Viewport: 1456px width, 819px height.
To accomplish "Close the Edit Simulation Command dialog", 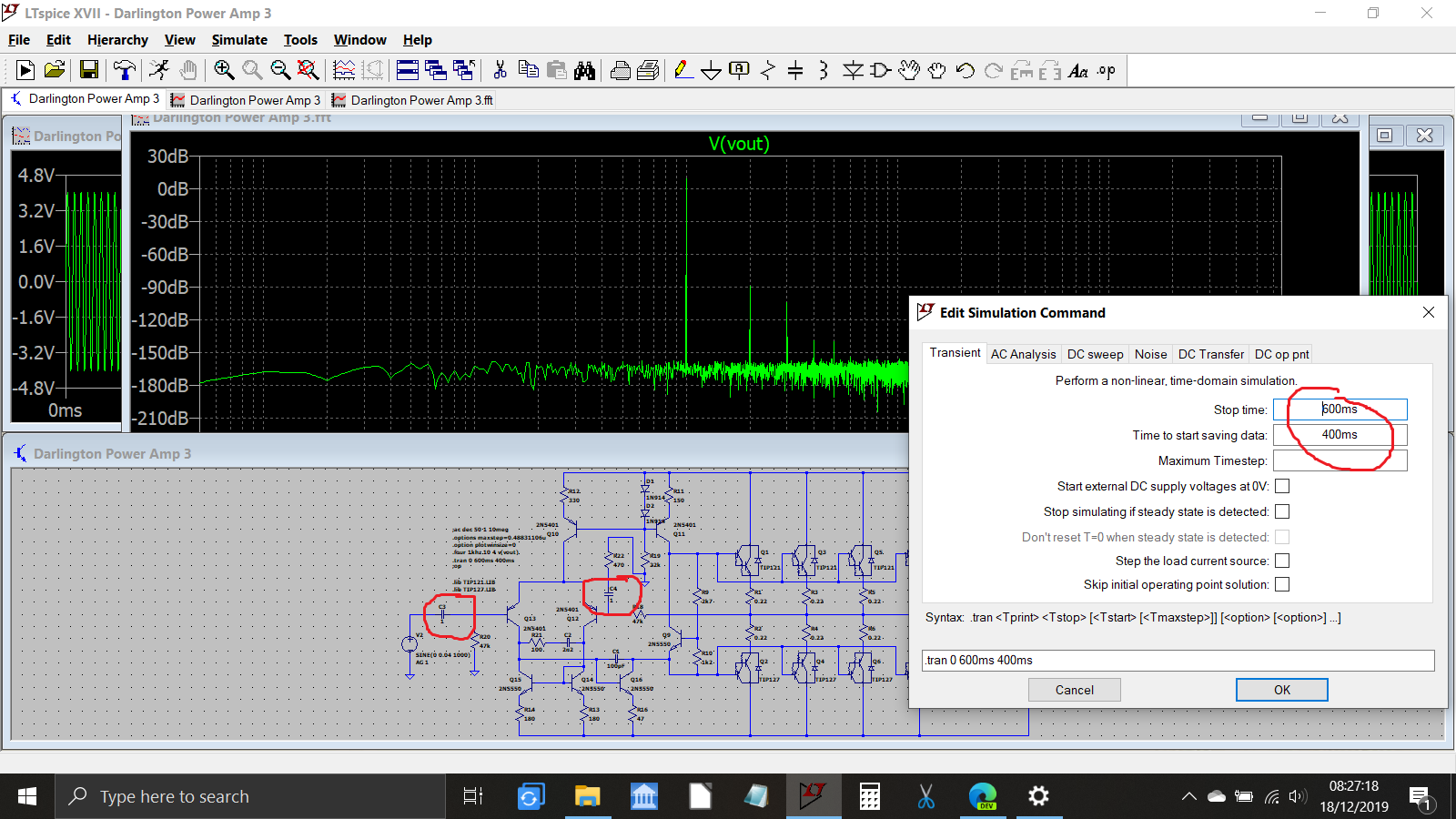I will pos(1429,312).
